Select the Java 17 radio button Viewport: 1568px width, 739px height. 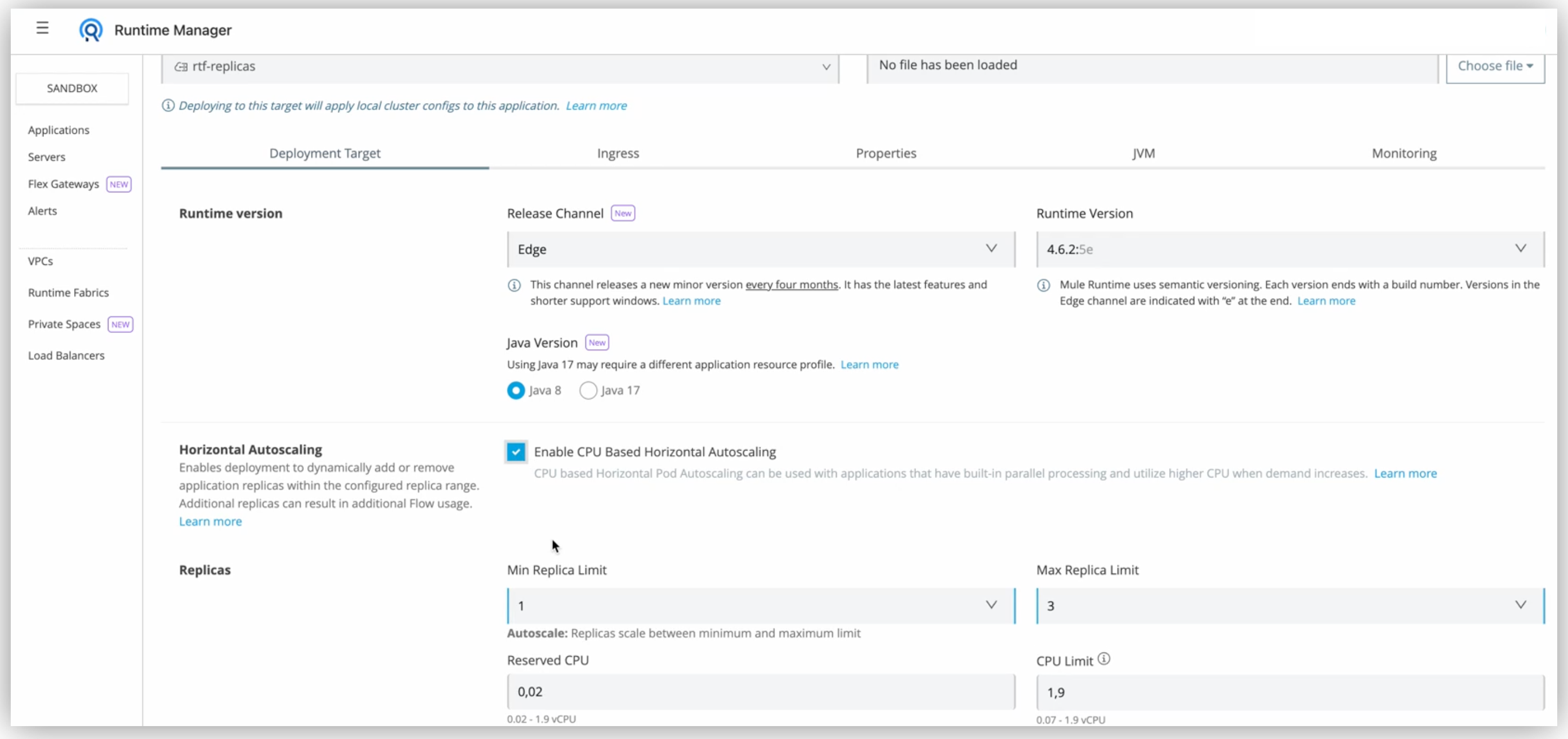[x=587, y=390]
